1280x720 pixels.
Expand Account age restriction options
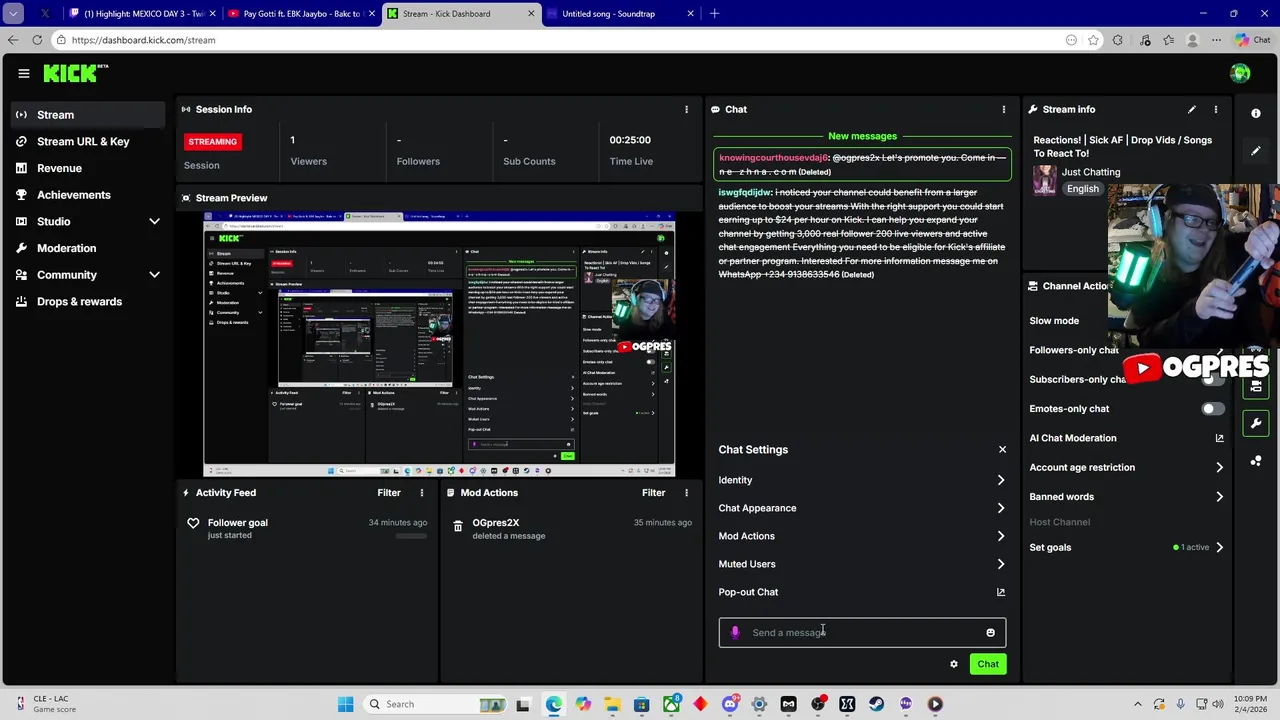1127,467
